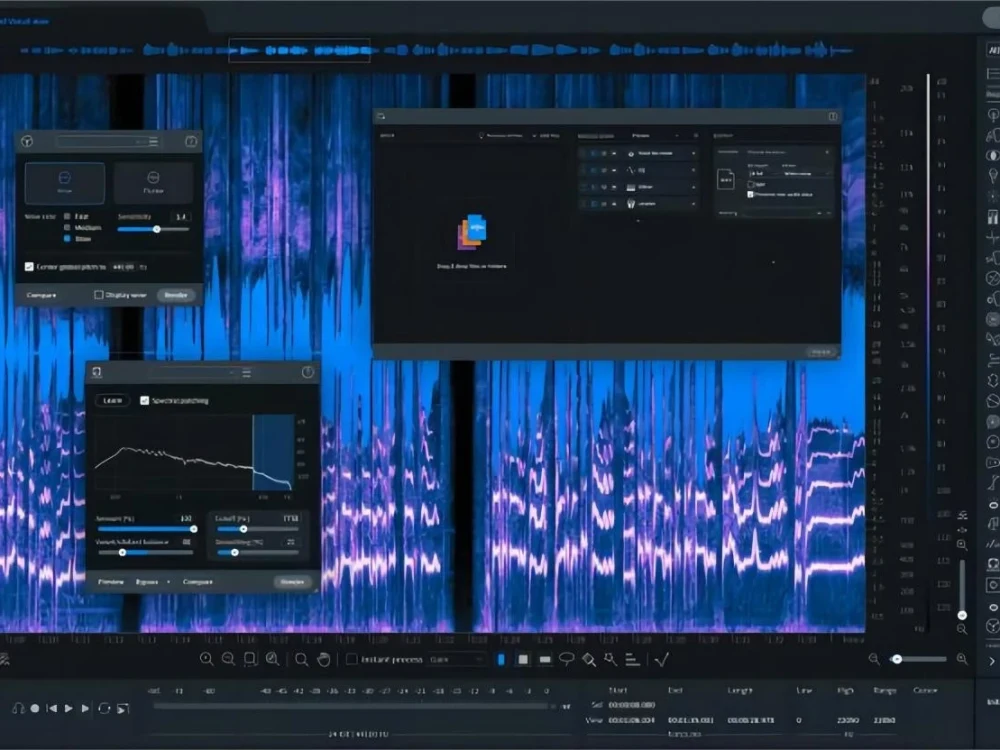The height and width of the screenshot is (750, 1000).
Task: Click the zoom out magnifier in bottom toolbar
Action: (228, 659)
